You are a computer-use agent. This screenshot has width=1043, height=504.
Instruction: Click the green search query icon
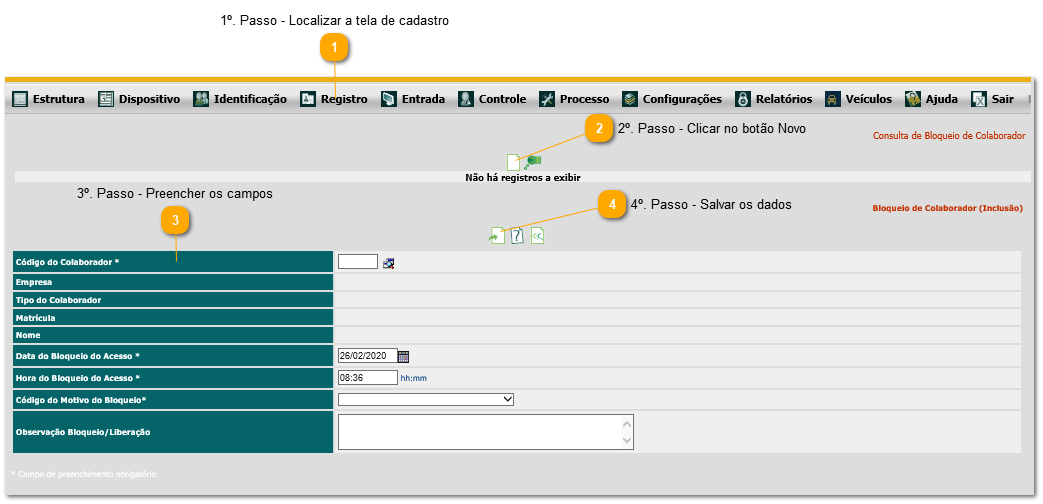click(x=533, y=162)
